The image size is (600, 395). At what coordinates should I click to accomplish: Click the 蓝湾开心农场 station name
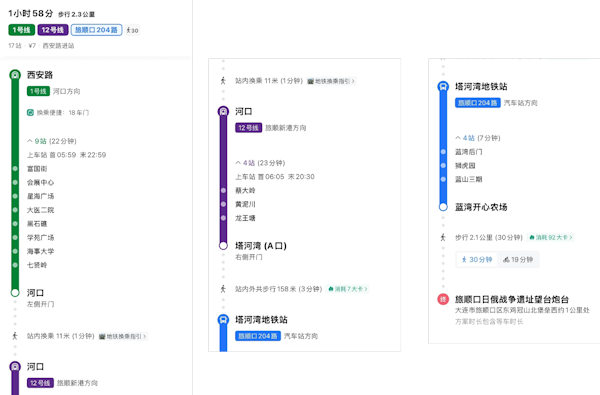click(481, 207)
